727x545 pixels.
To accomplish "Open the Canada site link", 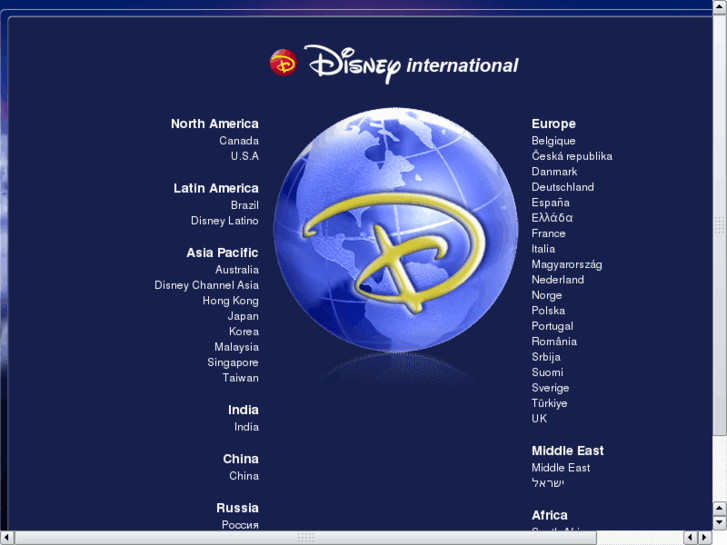I will pos(239,141).
